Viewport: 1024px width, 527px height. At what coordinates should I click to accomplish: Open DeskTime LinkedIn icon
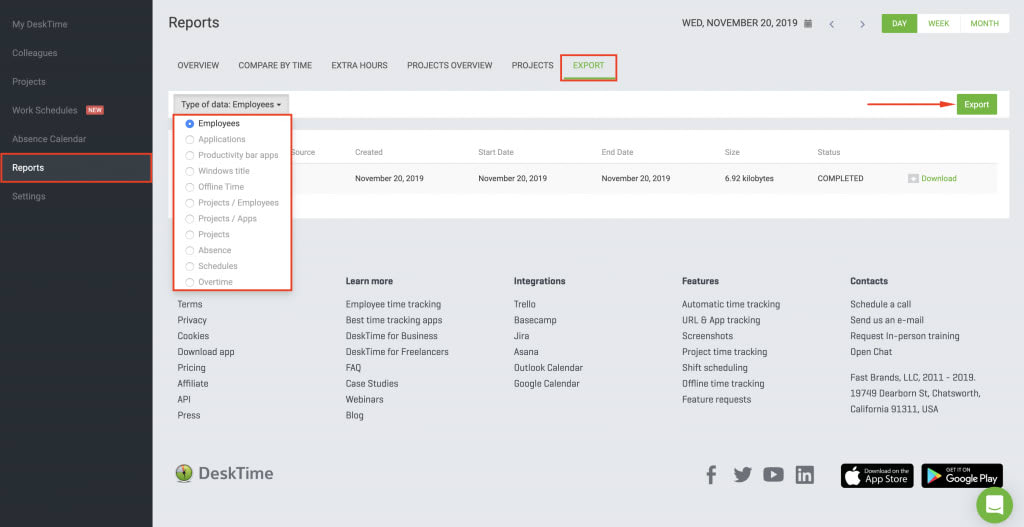tap(805, 475)
